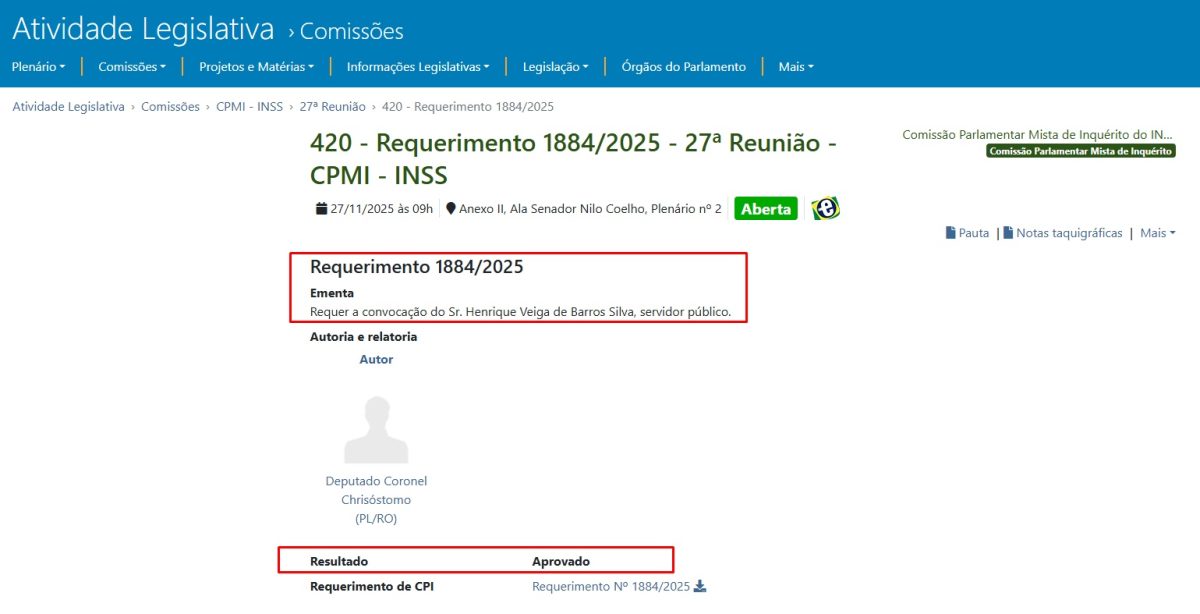Click the Pauta document icon
This screenshot has height=614, width=1200.
point(951,233)
